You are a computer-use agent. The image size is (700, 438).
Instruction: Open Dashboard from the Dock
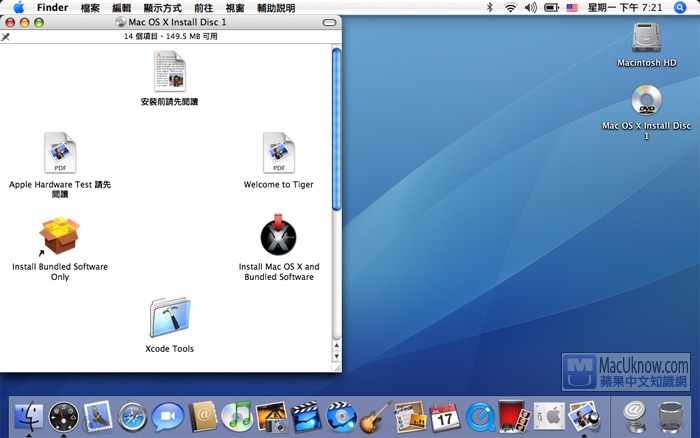point(63,417)
